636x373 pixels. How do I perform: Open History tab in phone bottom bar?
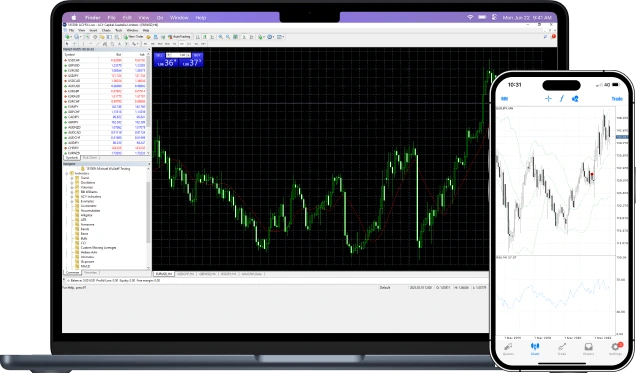coord(588,349)
